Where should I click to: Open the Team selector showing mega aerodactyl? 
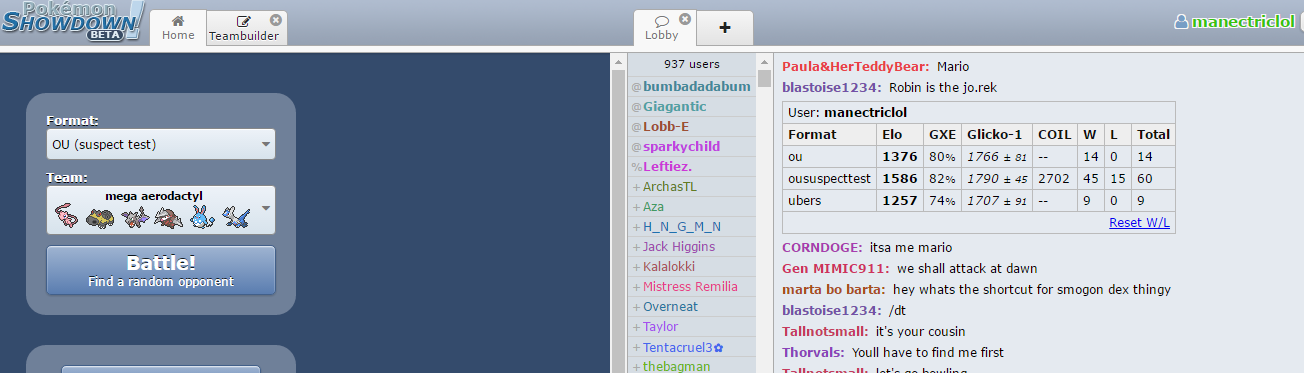(161, 209)
